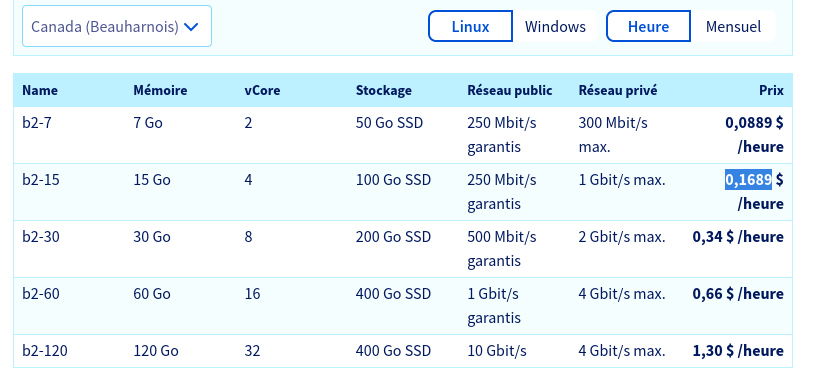Click vCore value 2 in b2-7 row

coord(248,123)
